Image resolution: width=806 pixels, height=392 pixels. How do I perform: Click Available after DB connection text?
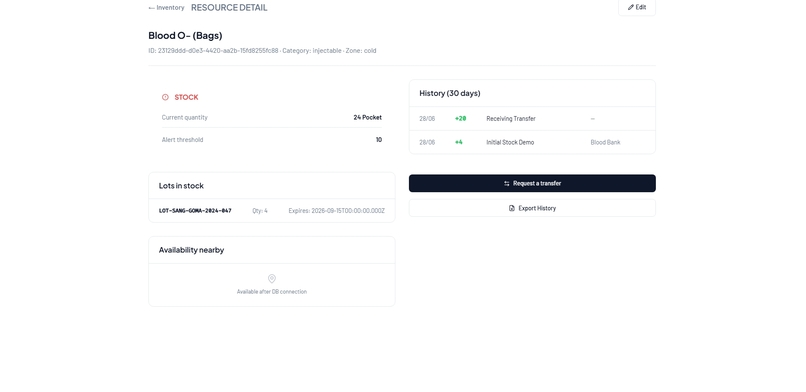272,292
